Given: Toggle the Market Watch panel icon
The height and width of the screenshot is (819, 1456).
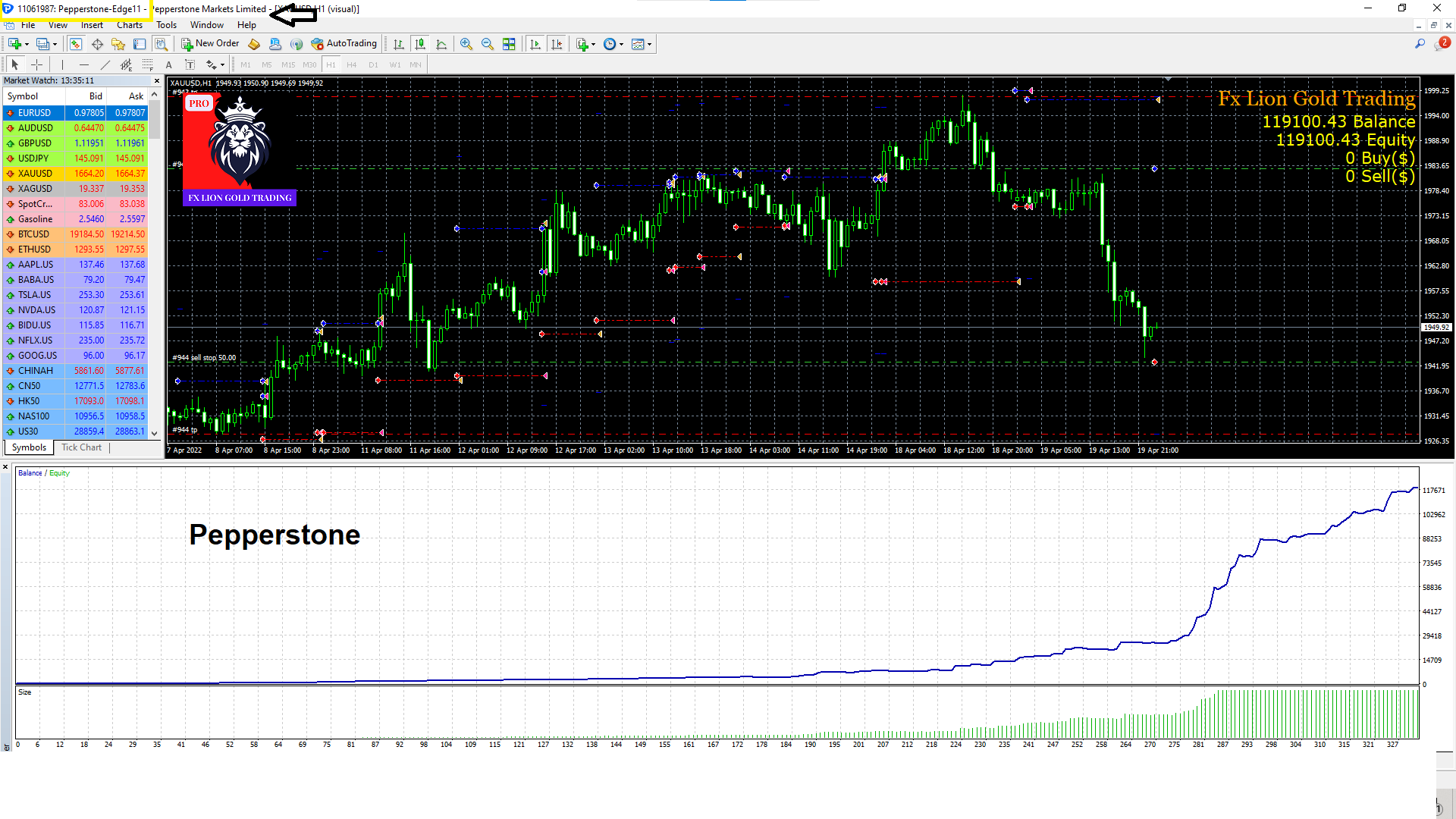Looking at the screenshot, I should tap(75, 44).
